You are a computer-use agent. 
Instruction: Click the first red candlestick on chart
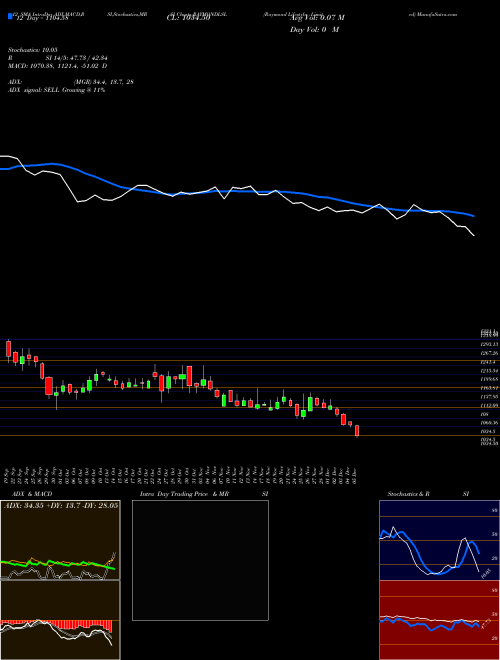pos(8,349)
